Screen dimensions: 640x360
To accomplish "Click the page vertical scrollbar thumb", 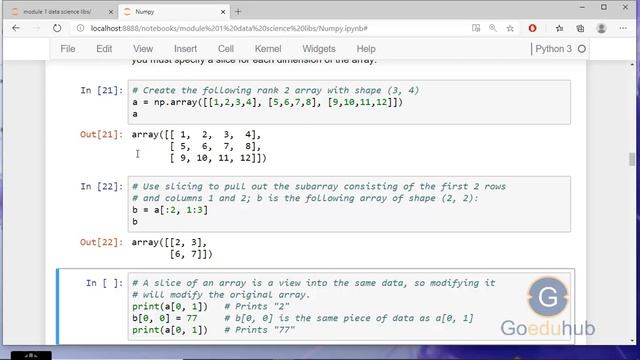I will pos(632,159).
